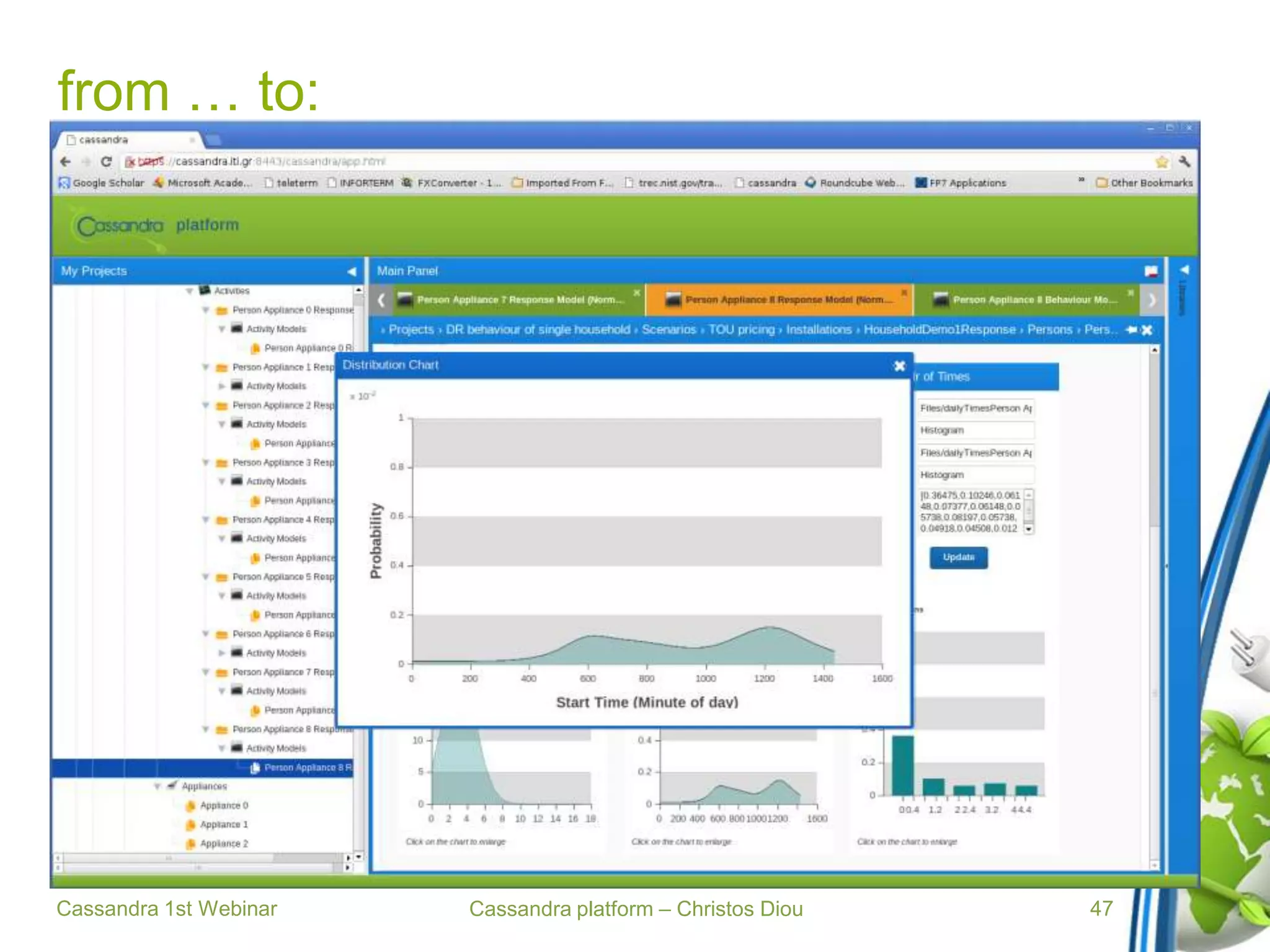
Task: Bookmark page with the star icon
Action: point(1161,162)
